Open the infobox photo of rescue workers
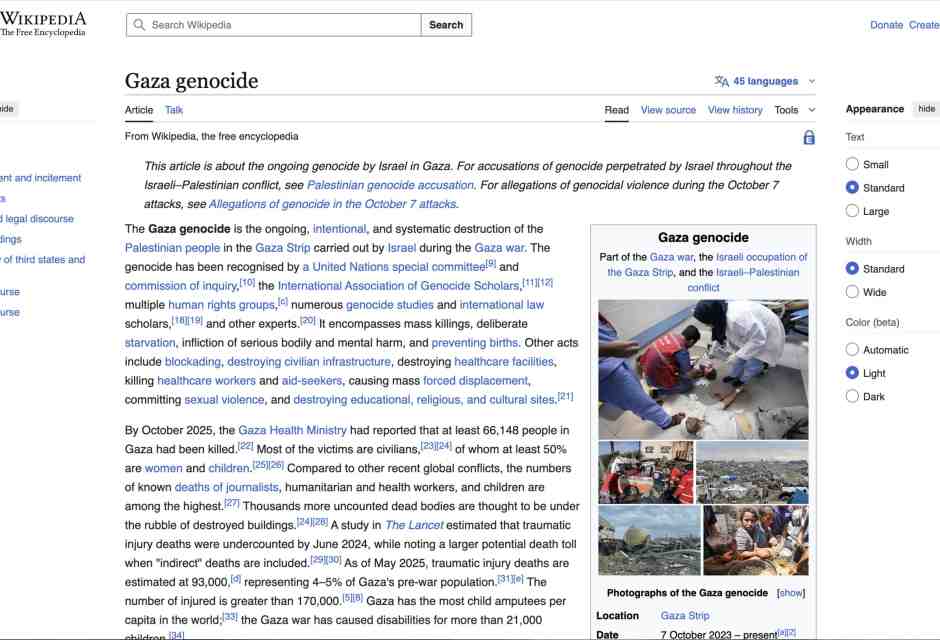This screenshot has height=640, width=940. (x=646, y=472)
